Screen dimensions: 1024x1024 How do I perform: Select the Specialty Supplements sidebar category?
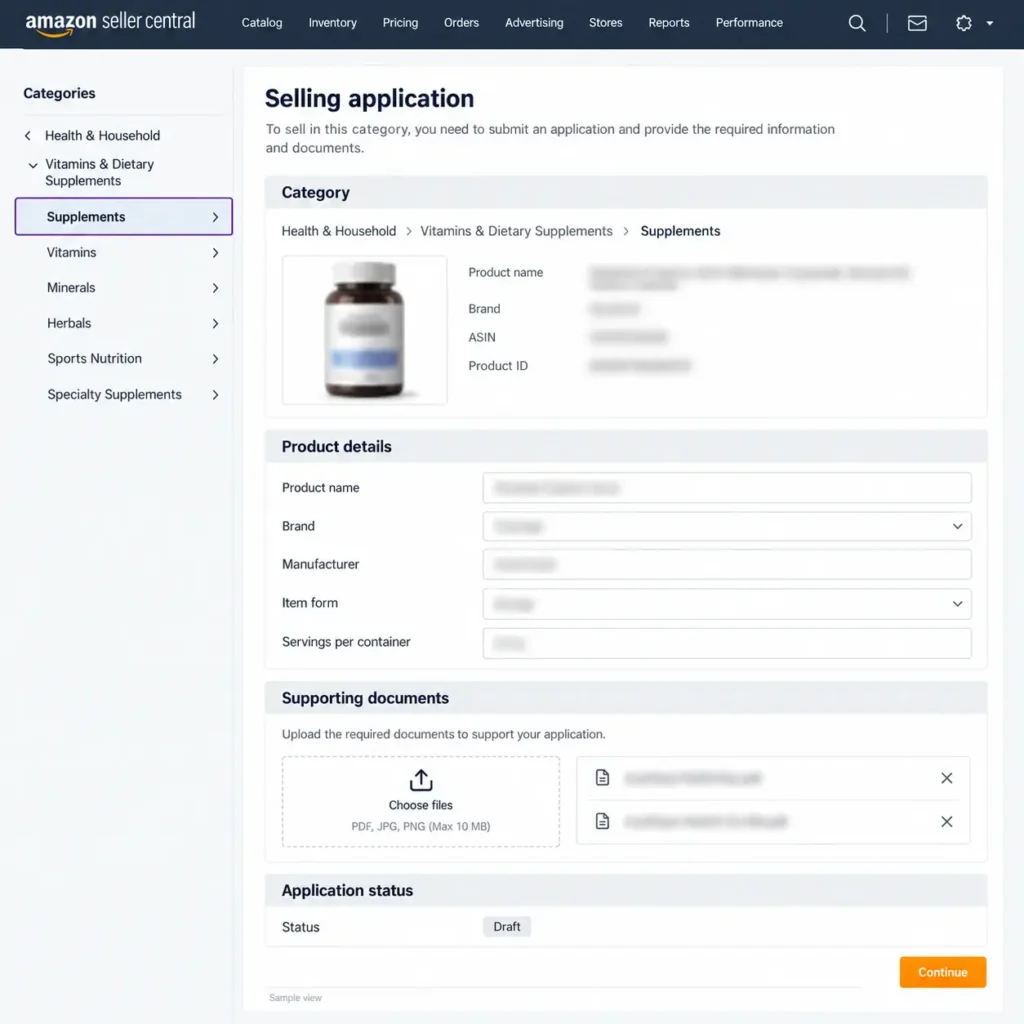pos(114,394)
